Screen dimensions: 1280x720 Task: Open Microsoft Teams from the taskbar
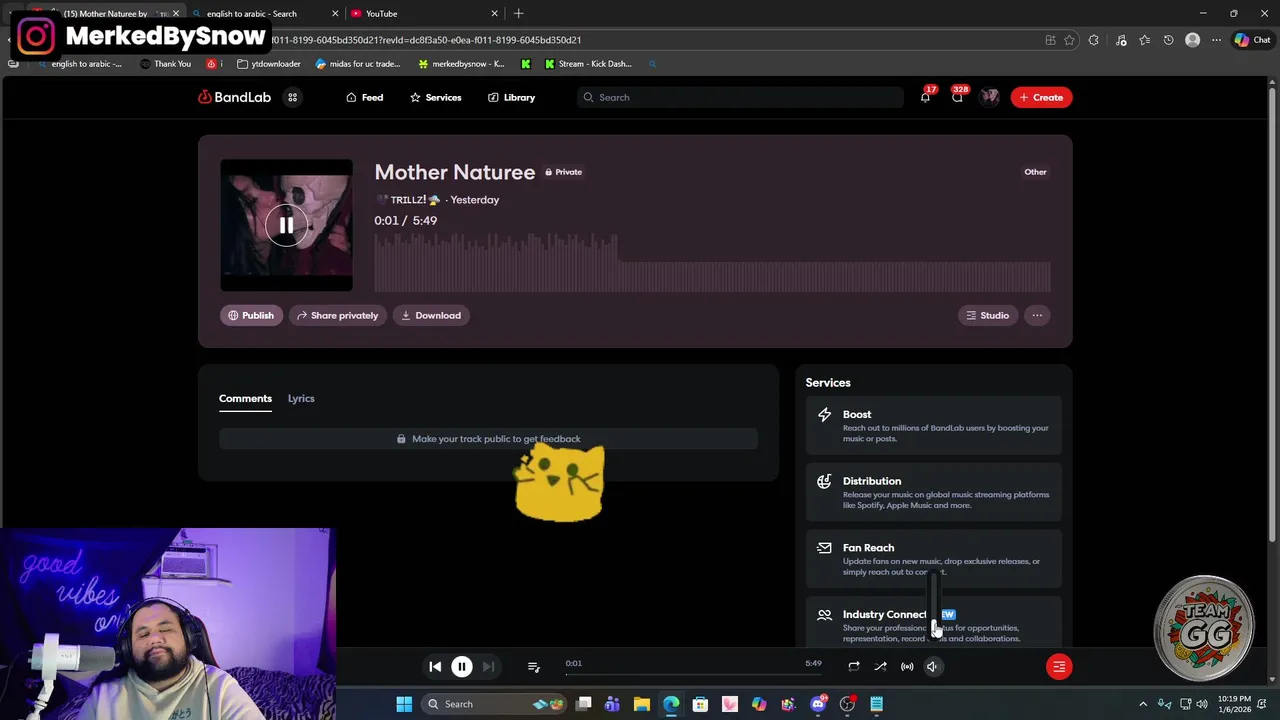pyautogui.click(x=612, y=704)
